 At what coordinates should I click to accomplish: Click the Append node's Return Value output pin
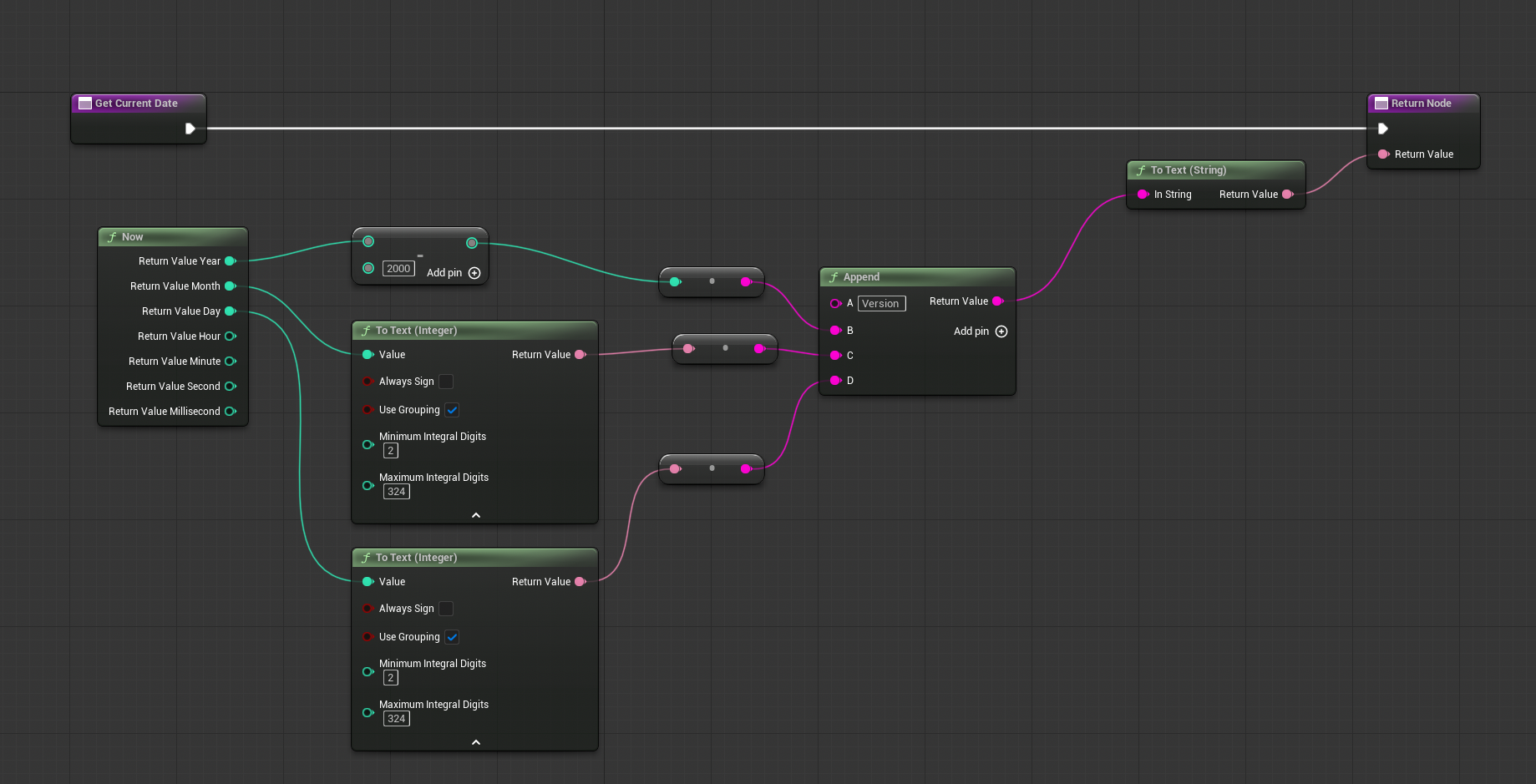pos(997,301)
